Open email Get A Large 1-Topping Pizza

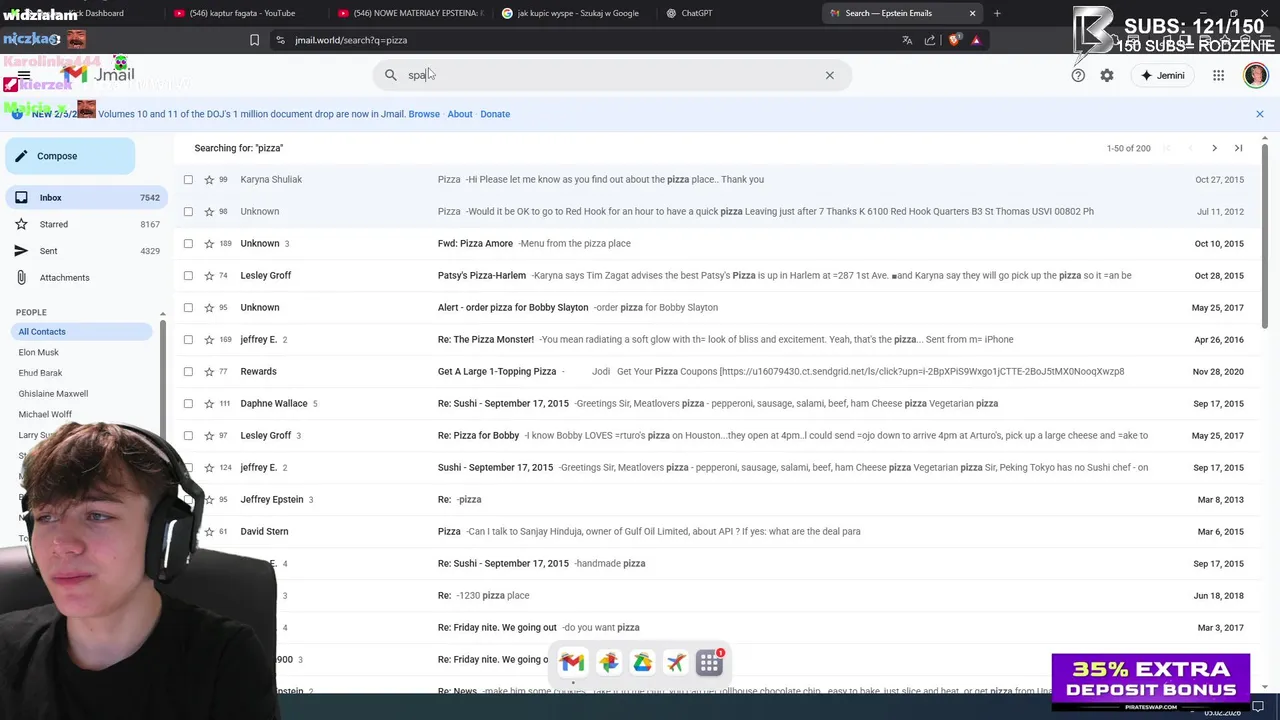[716, 372]
